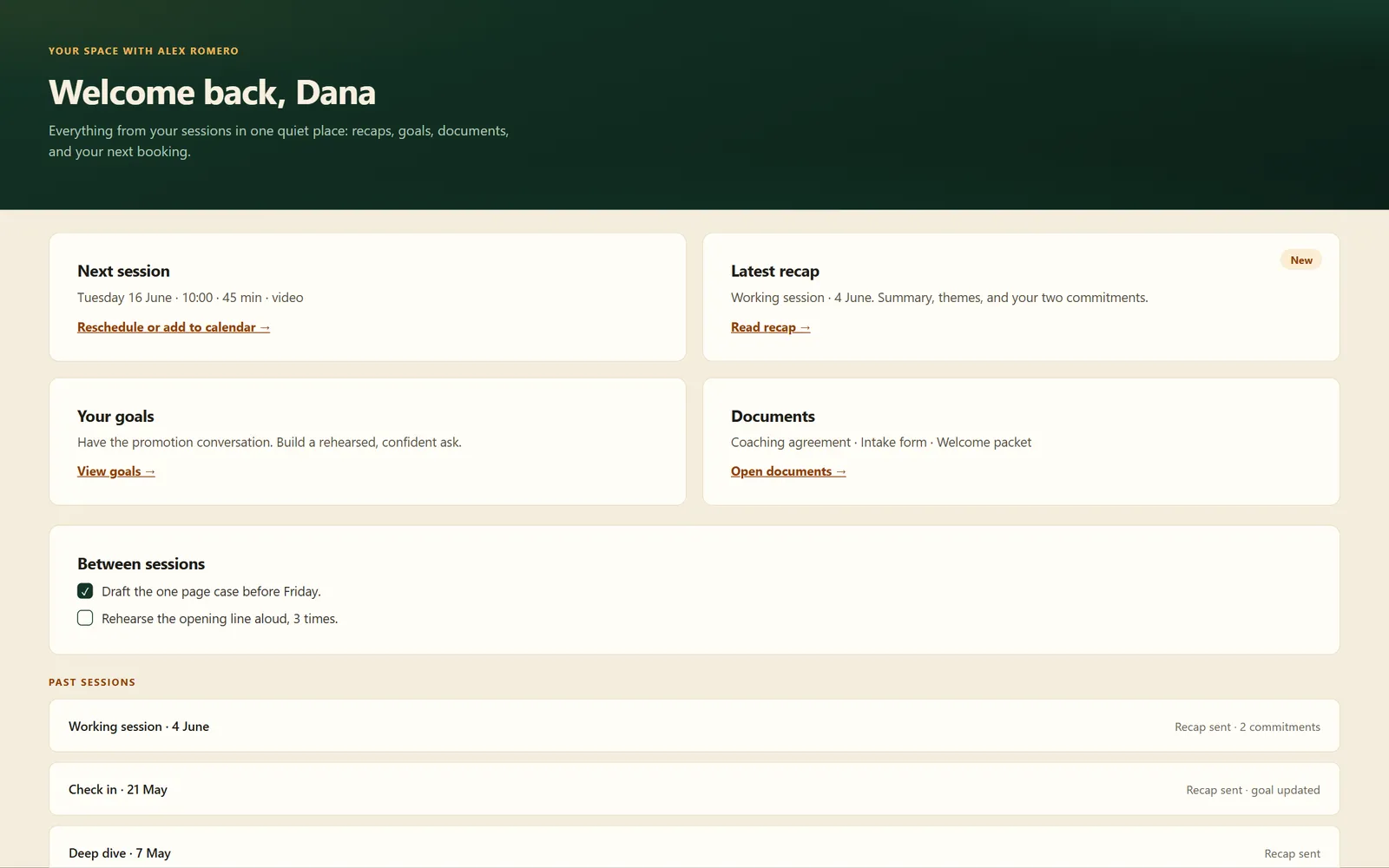
Task: Click 'Recap sent · 2 commitments' status
Action: tap(1247, 727)
